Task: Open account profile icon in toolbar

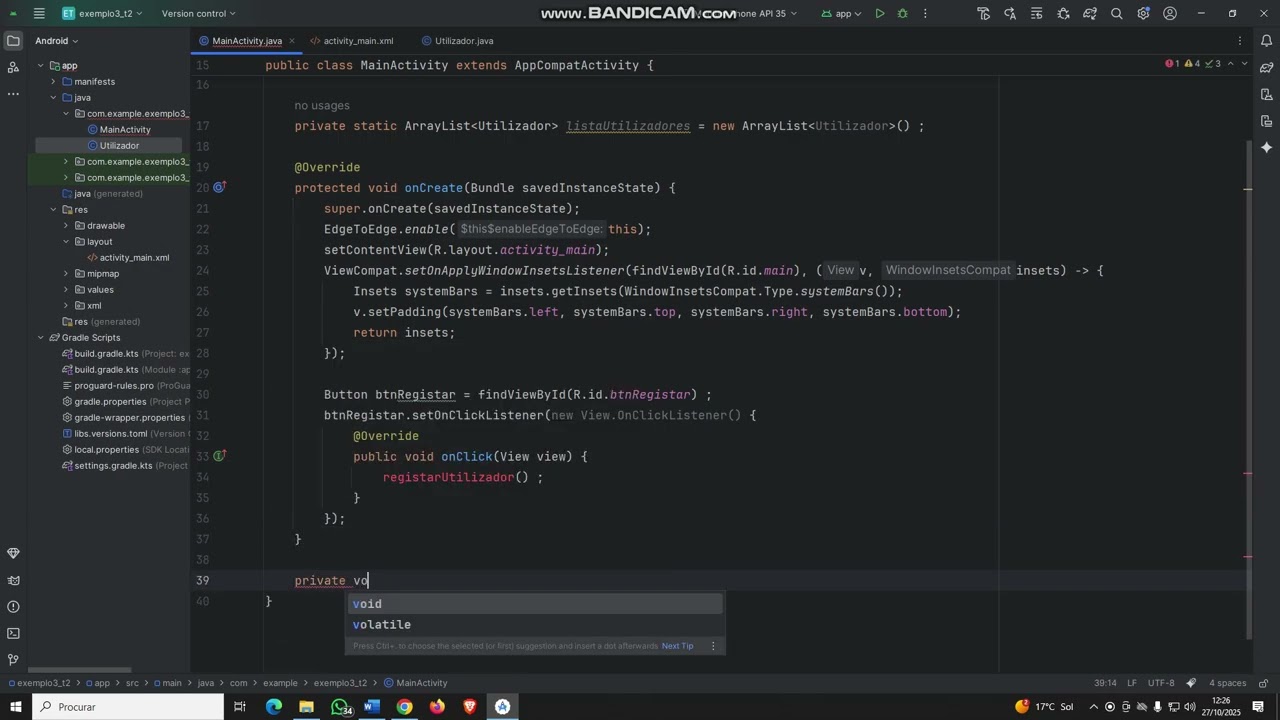Action: pos(1170,14)
